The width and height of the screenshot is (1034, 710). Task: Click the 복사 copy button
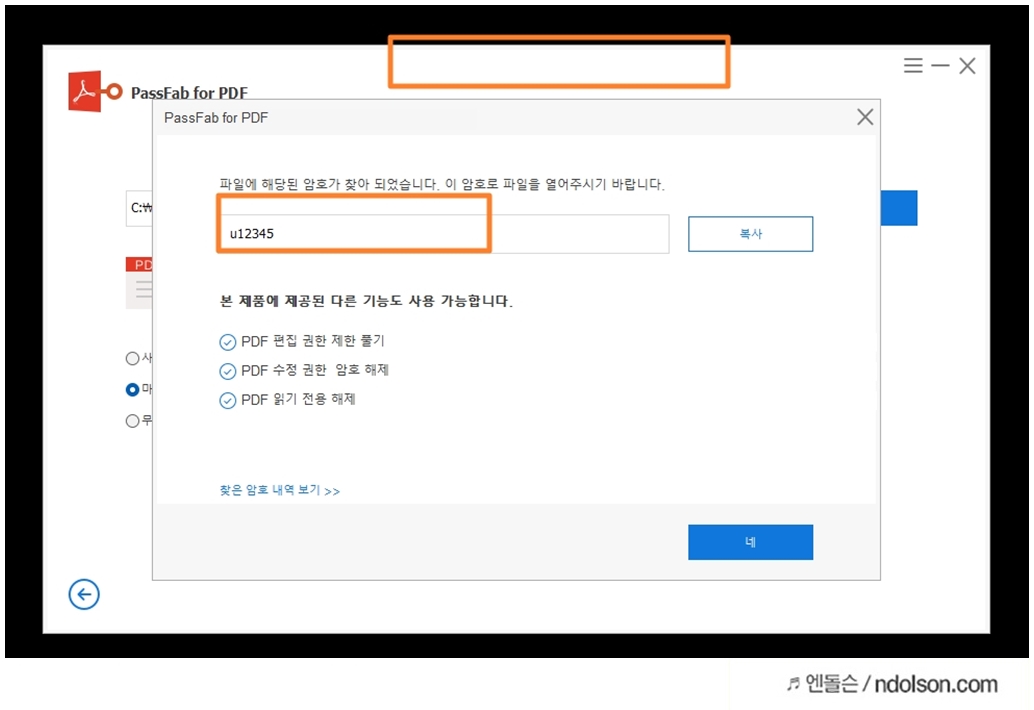(750, 233)
